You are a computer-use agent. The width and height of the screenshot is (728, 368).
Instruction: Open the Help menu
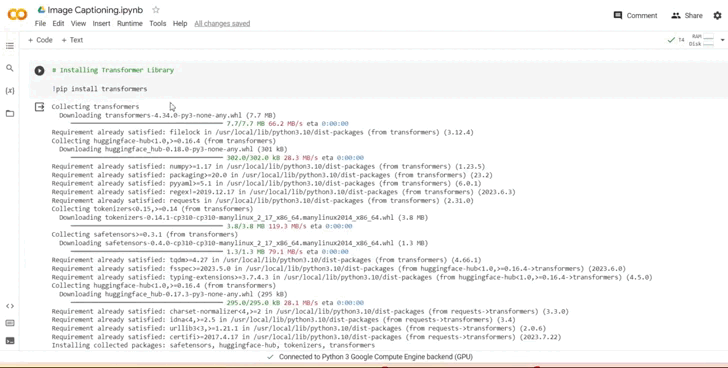[180, 24]
